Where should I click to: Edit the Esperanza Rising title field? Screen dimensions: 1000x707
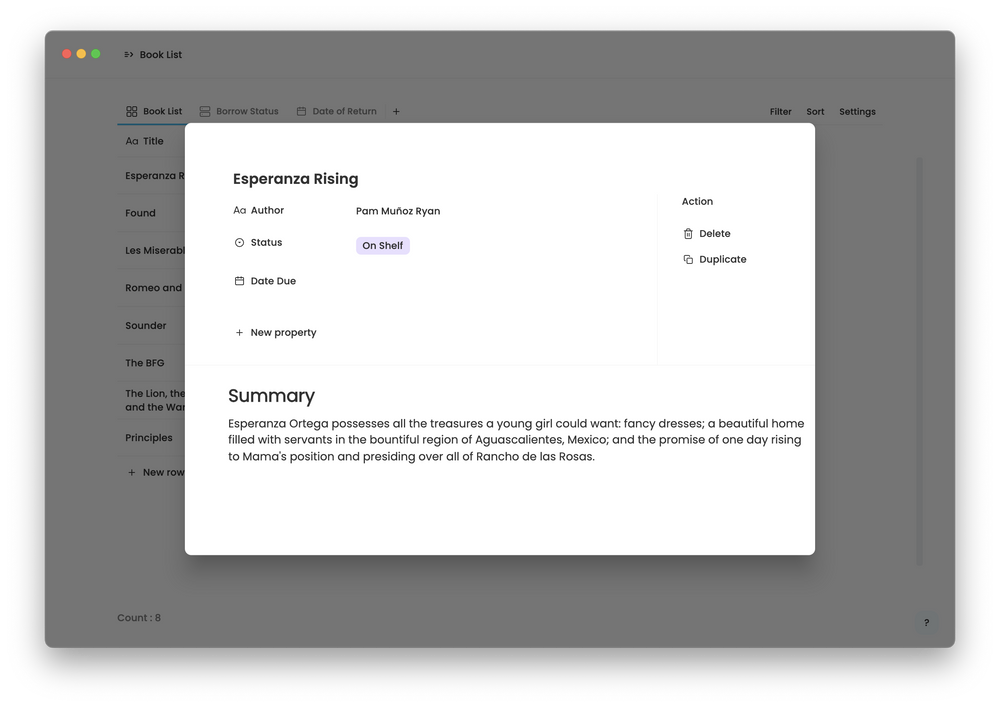pos(295,179)
